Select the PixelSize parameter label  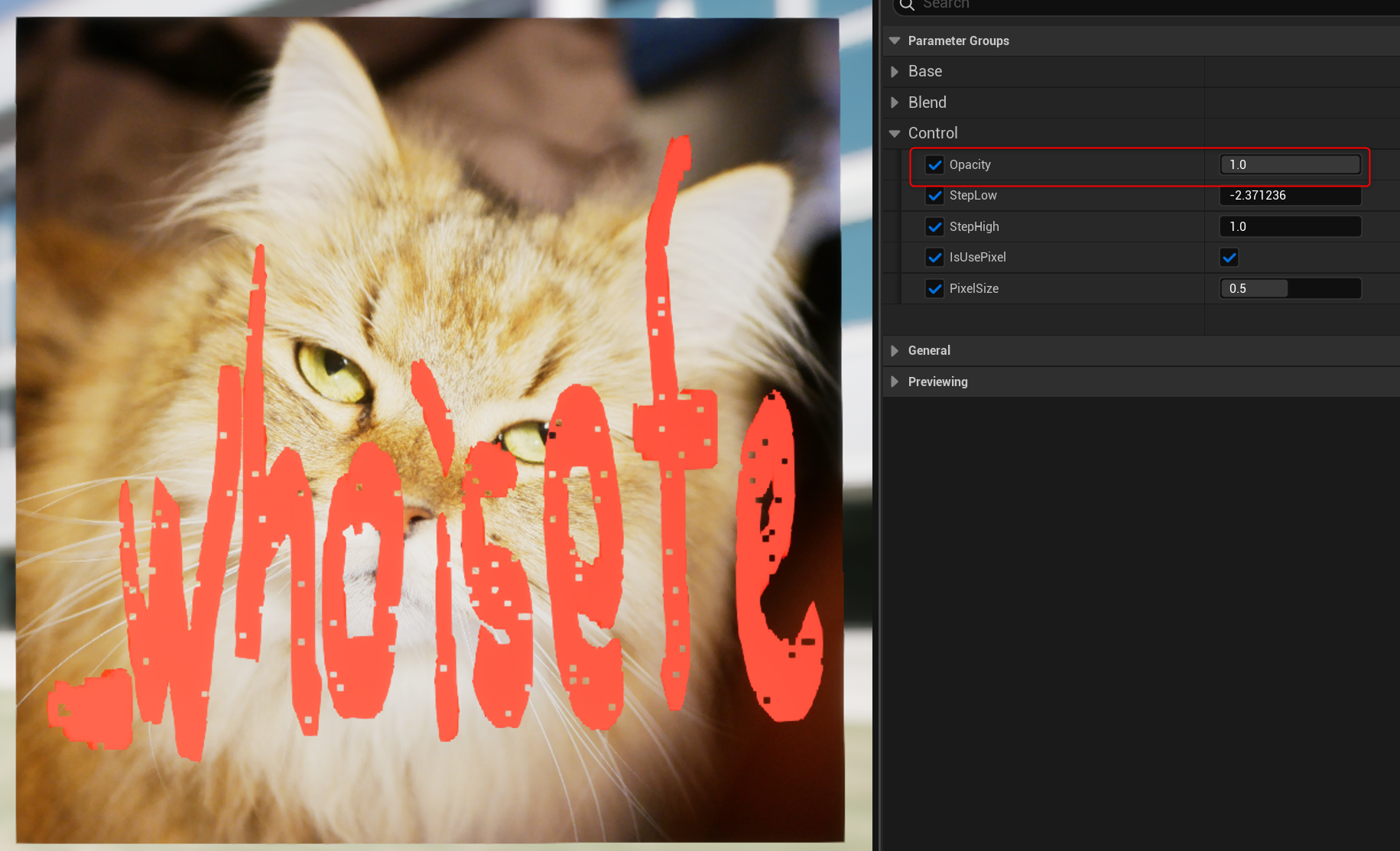973,288
